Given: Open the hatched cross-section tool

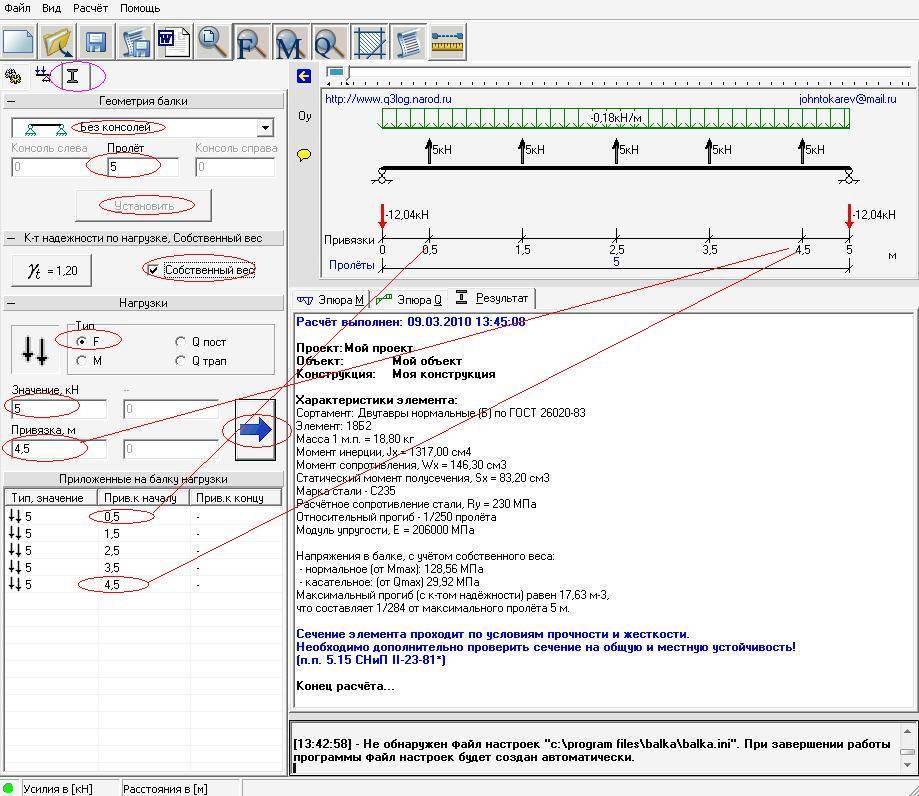Looking at the screenshot, I should pyautogui.click(x=369, y=42).
